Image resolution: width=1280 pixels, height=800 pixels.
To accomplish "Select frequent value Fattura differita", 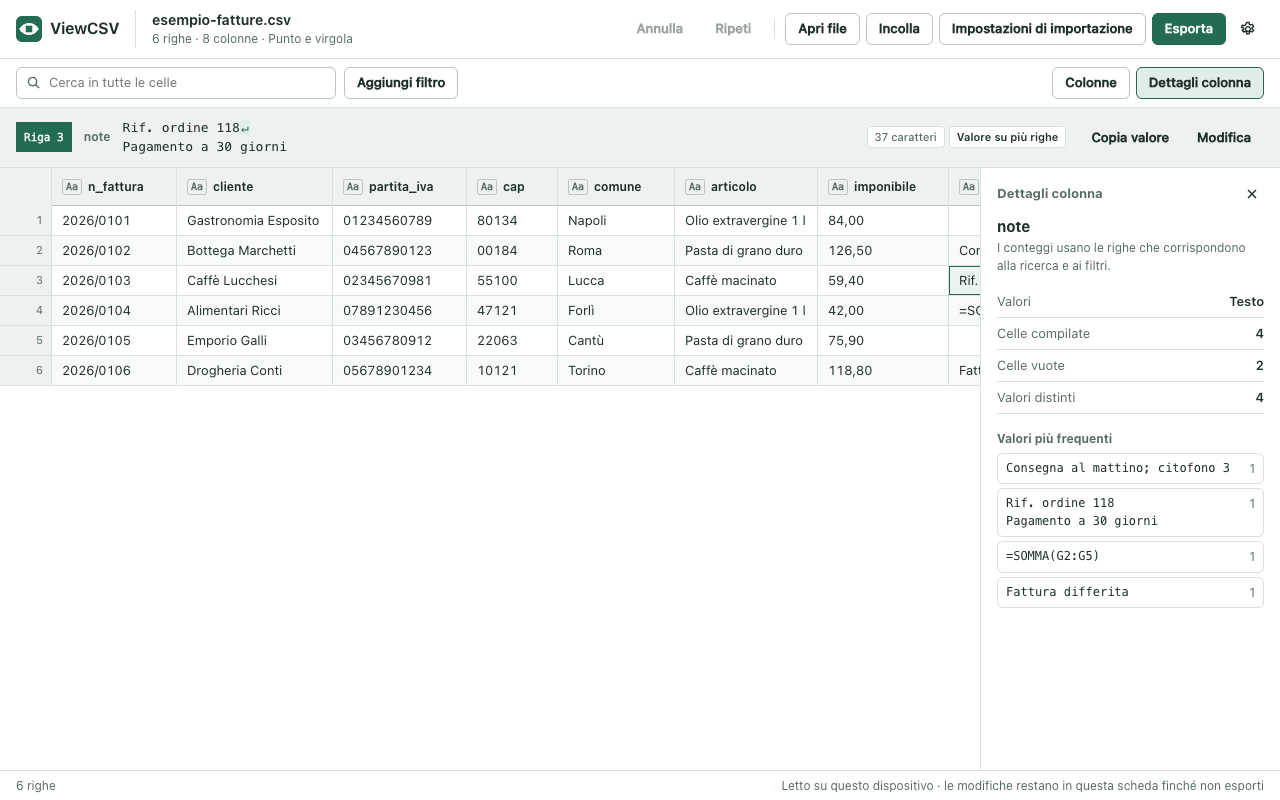I will click(1130, 592).
